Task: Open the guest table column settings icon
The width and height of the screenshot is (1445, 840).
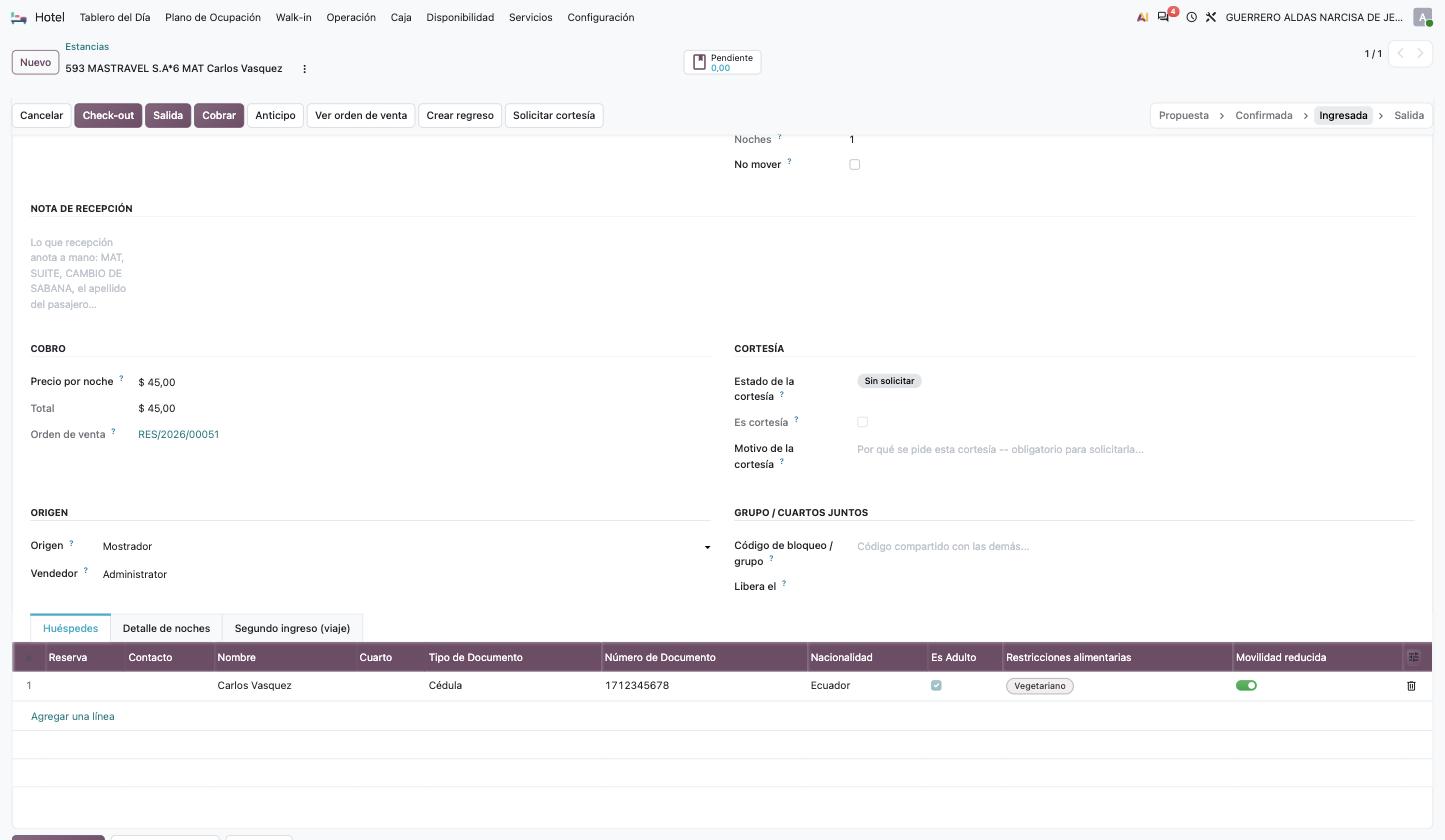Action: point(1413,657)
